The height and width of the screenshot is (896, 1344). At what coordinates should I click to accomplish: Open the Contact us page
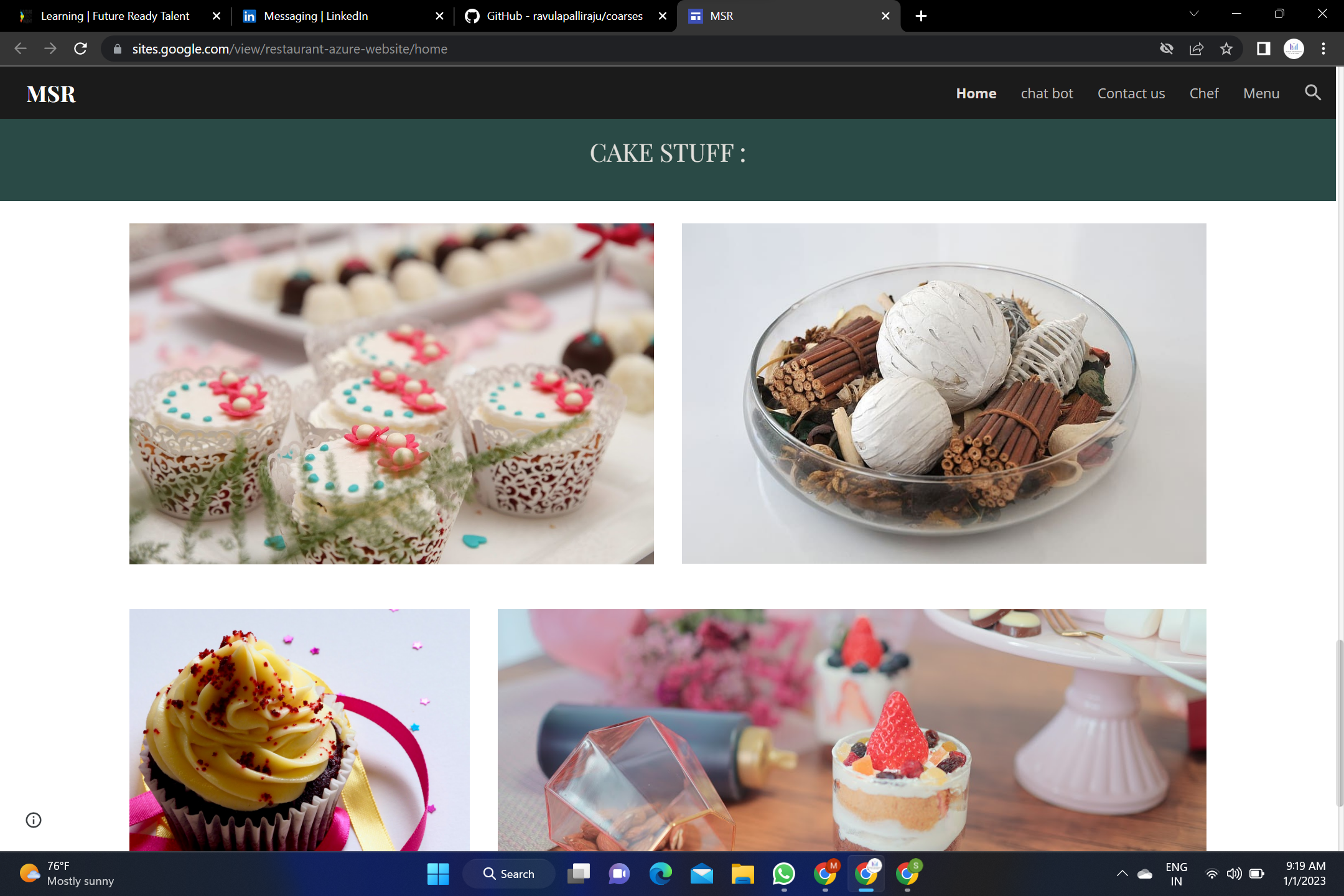pyautogui.click(x=1131, y=93)
